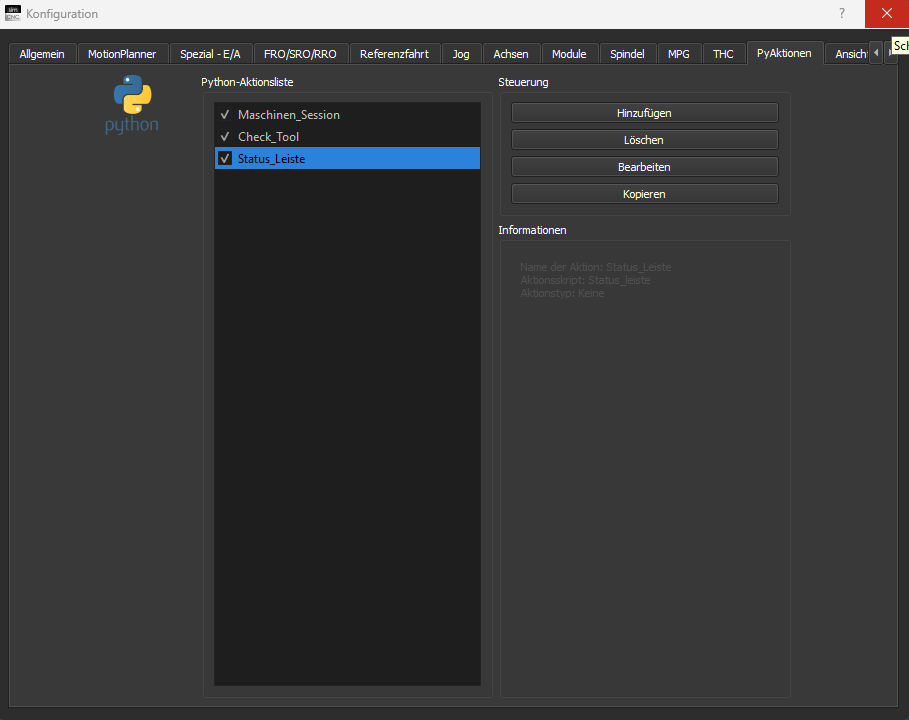909x720 pixels.
Task: Select Maschinen_Session in the action list
Action: pos(347,115)
